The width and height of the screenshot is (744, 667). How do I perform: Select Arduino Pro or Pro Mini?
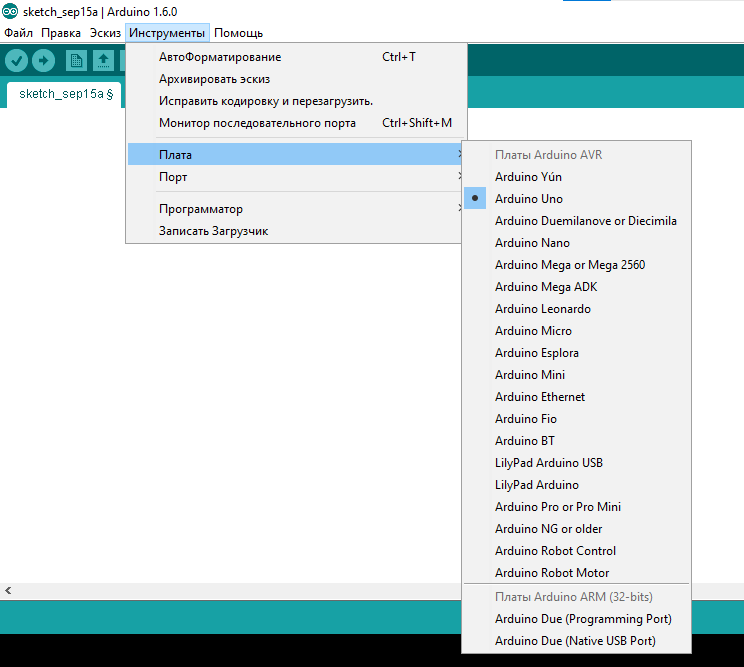coord(577,507)
